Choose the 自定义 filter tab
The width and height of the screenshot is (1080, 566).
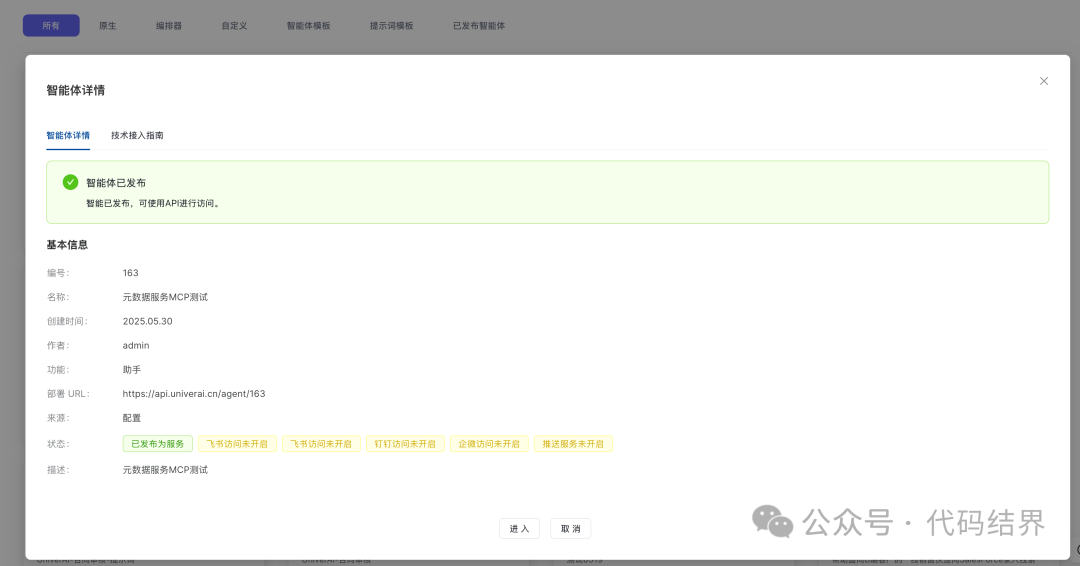[x=235, y=26]
